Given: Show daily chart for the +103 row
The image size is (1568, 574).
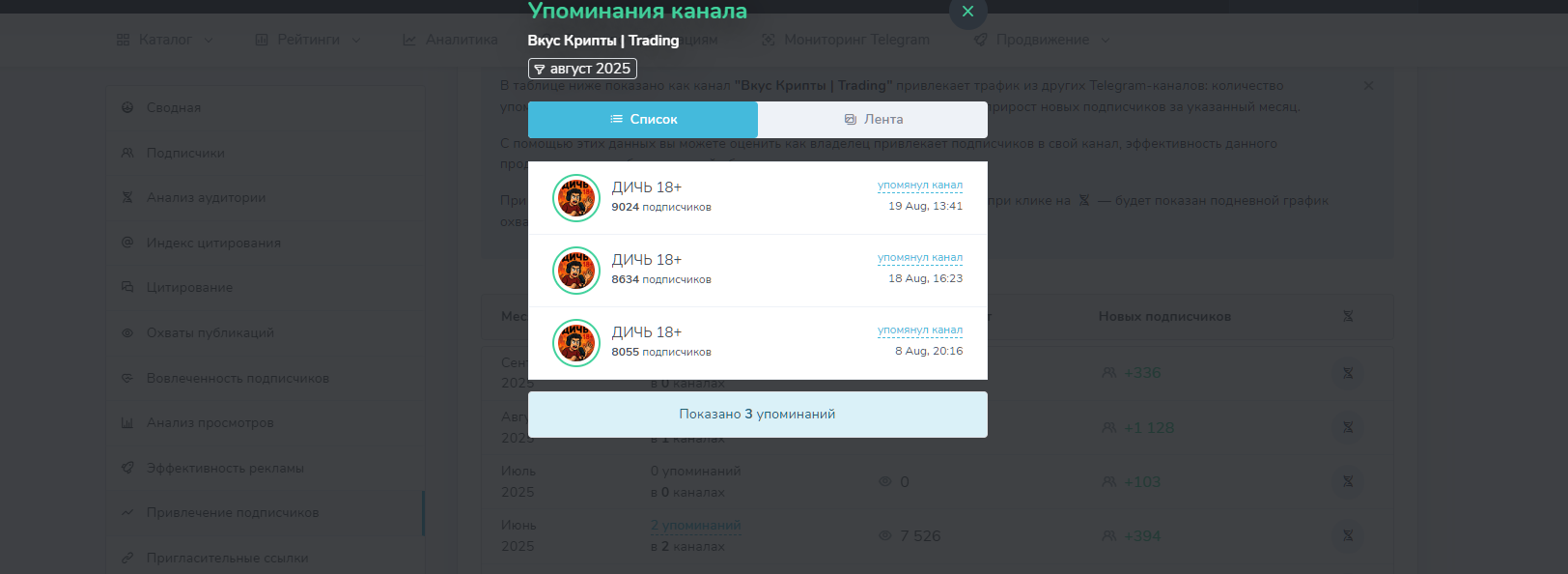Looking at the screenshot, I should click(x=1348, y=481).
